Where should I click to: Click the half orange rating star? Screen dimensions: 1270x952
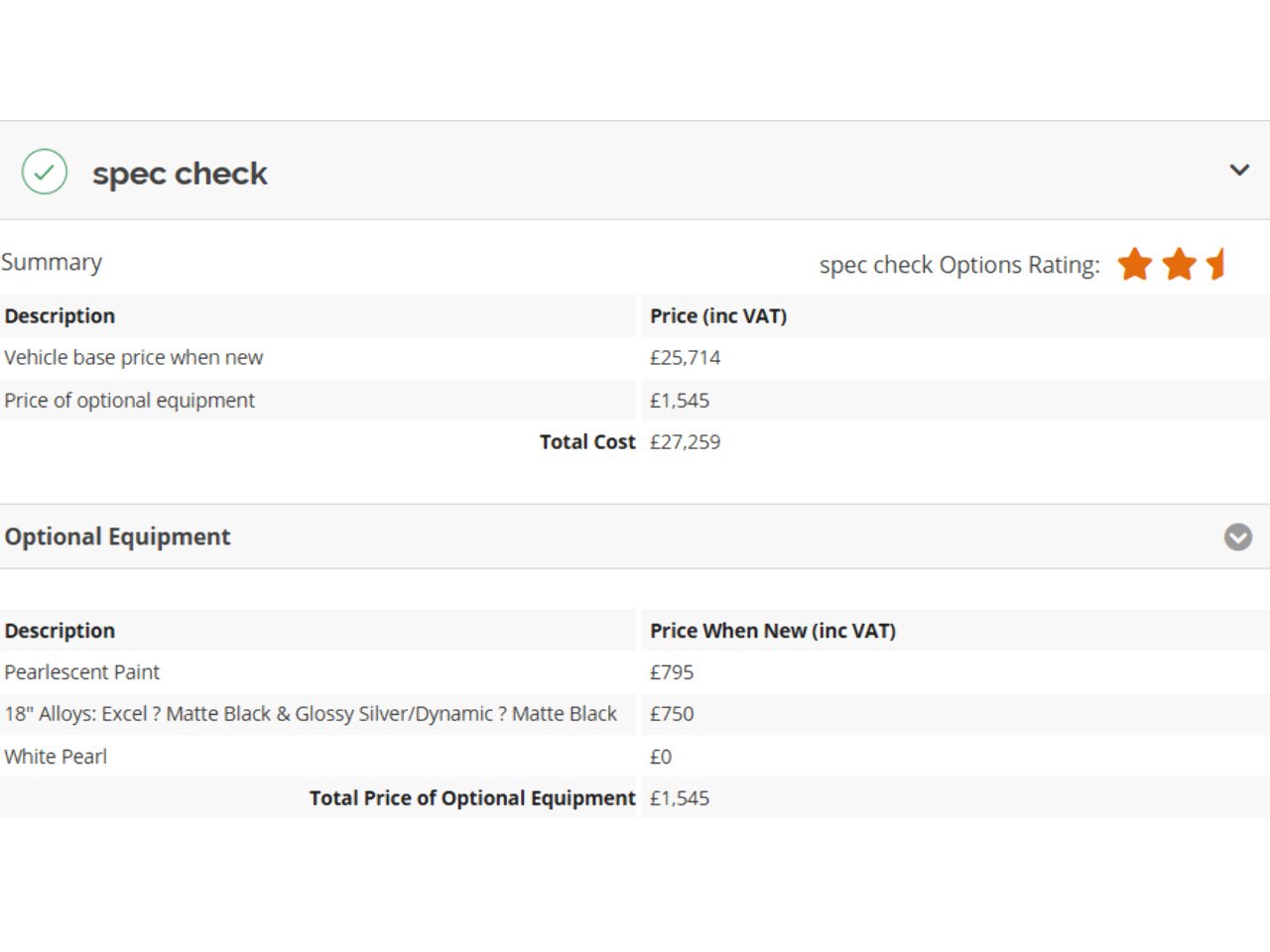pos(1216,265)
